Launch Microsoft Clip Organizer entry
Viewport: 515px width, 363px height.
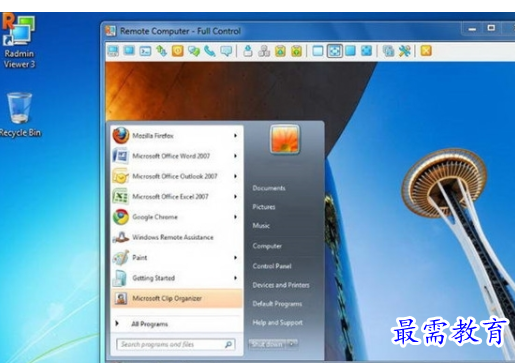[177, 298]
